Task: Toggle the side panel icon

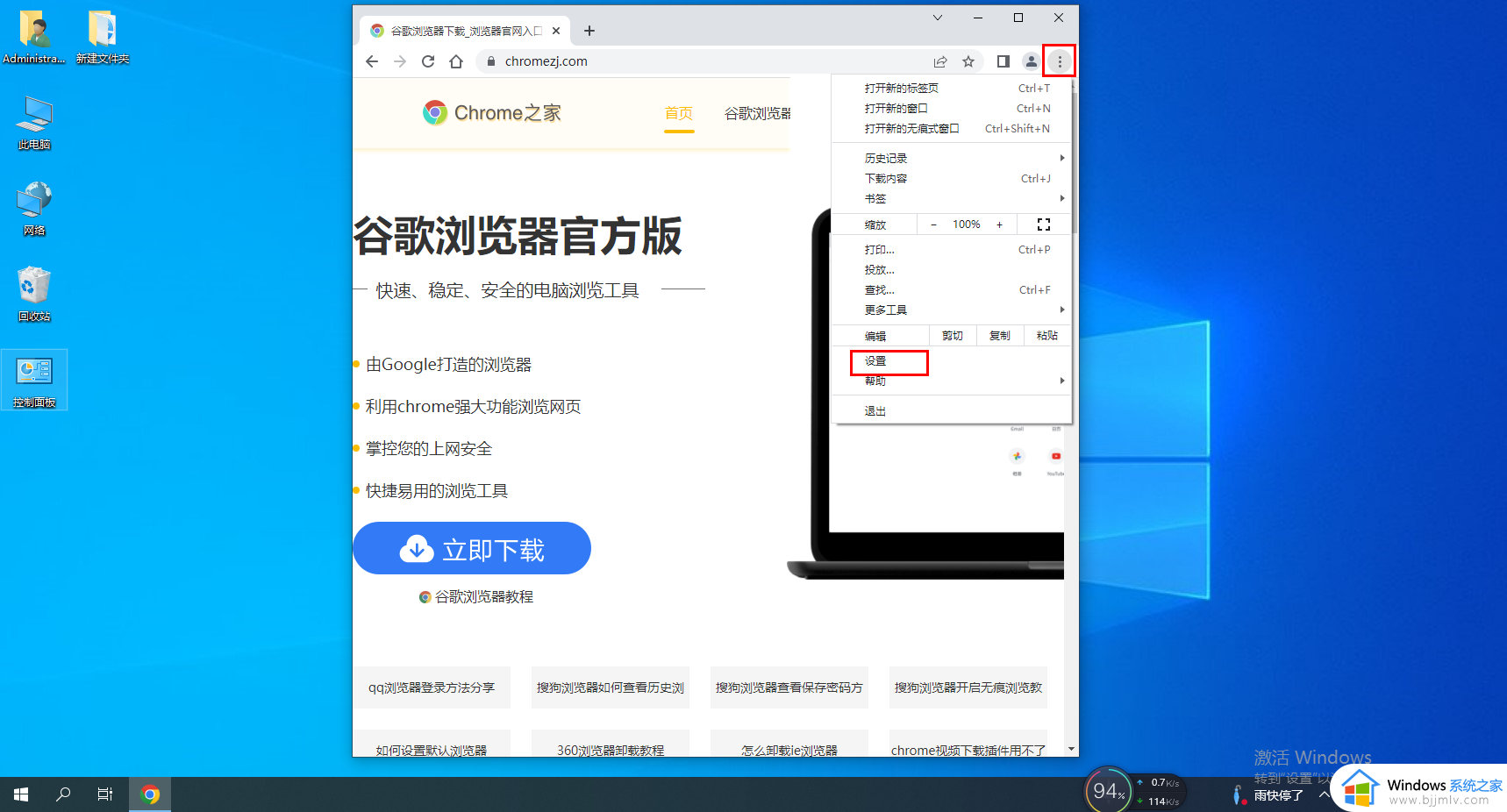Action: coord(1003,61)
